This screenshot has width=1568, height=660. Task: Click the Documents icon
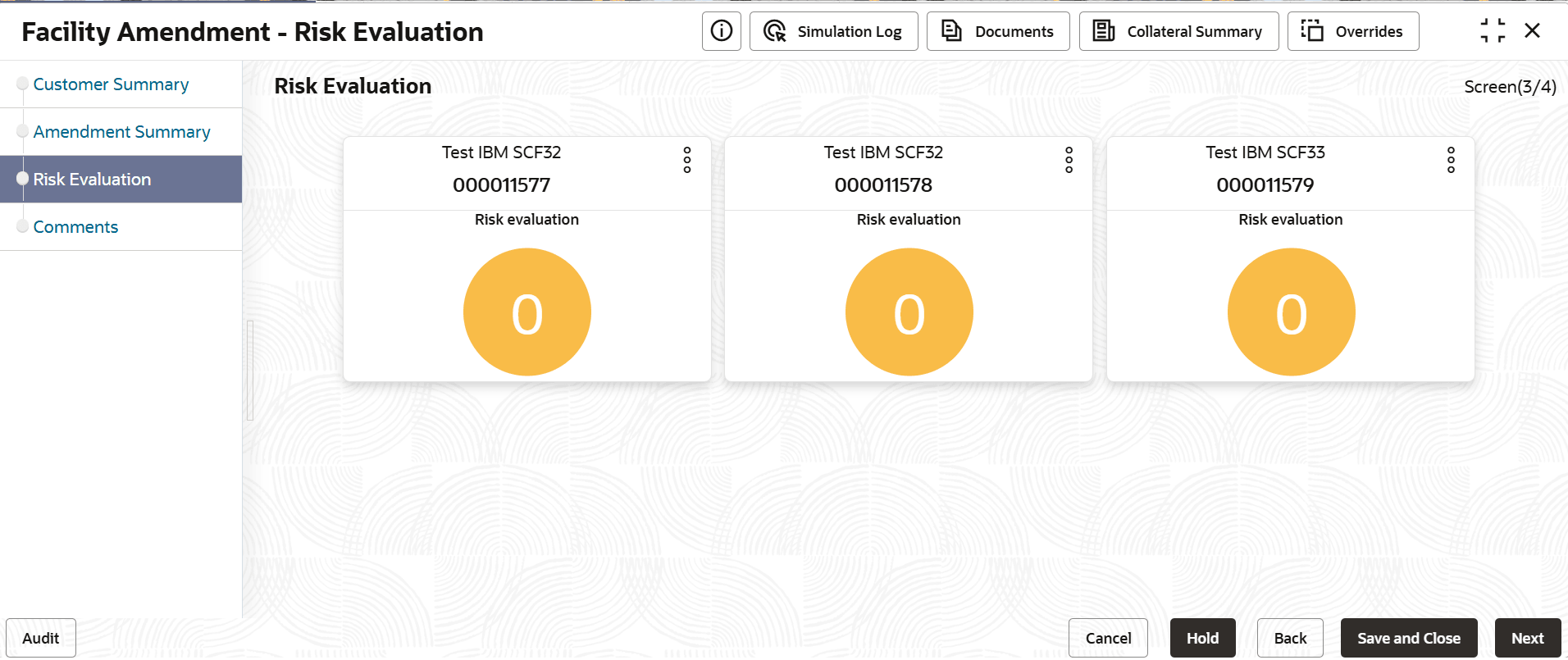point(951,31)
